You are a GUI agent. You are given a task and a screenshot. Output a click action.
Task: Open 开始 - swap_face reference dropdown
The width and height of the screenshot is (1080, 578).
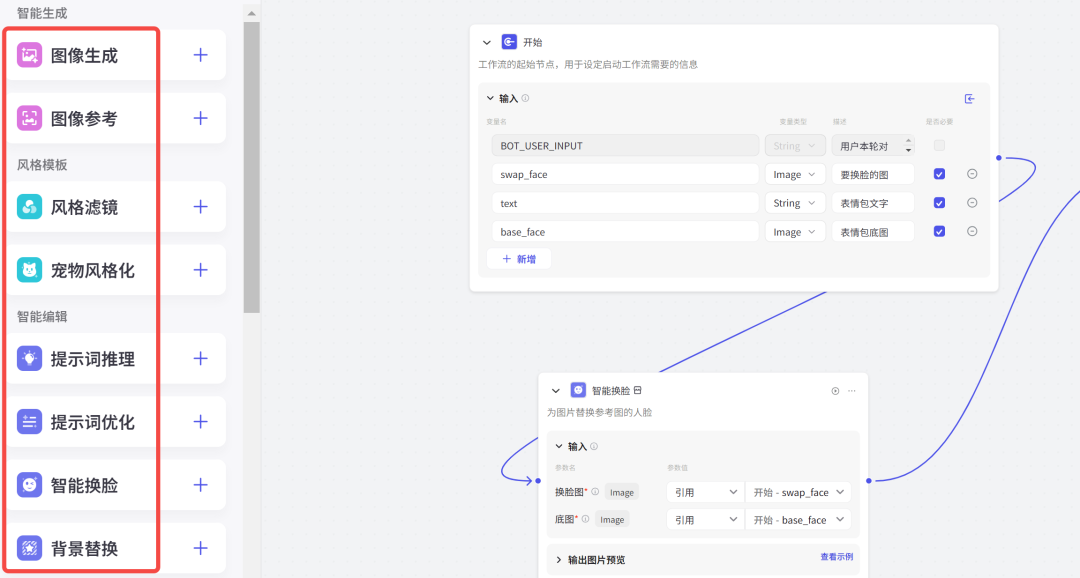tap(798, 492)
